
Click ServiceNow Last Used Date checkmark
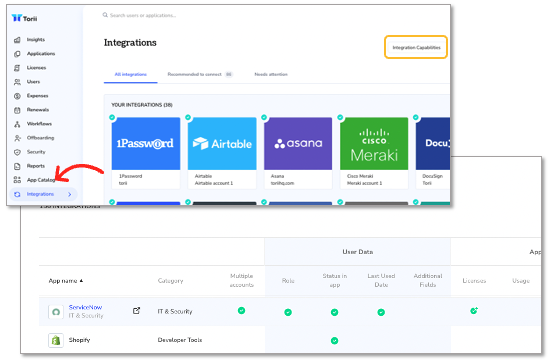(381, 312)
